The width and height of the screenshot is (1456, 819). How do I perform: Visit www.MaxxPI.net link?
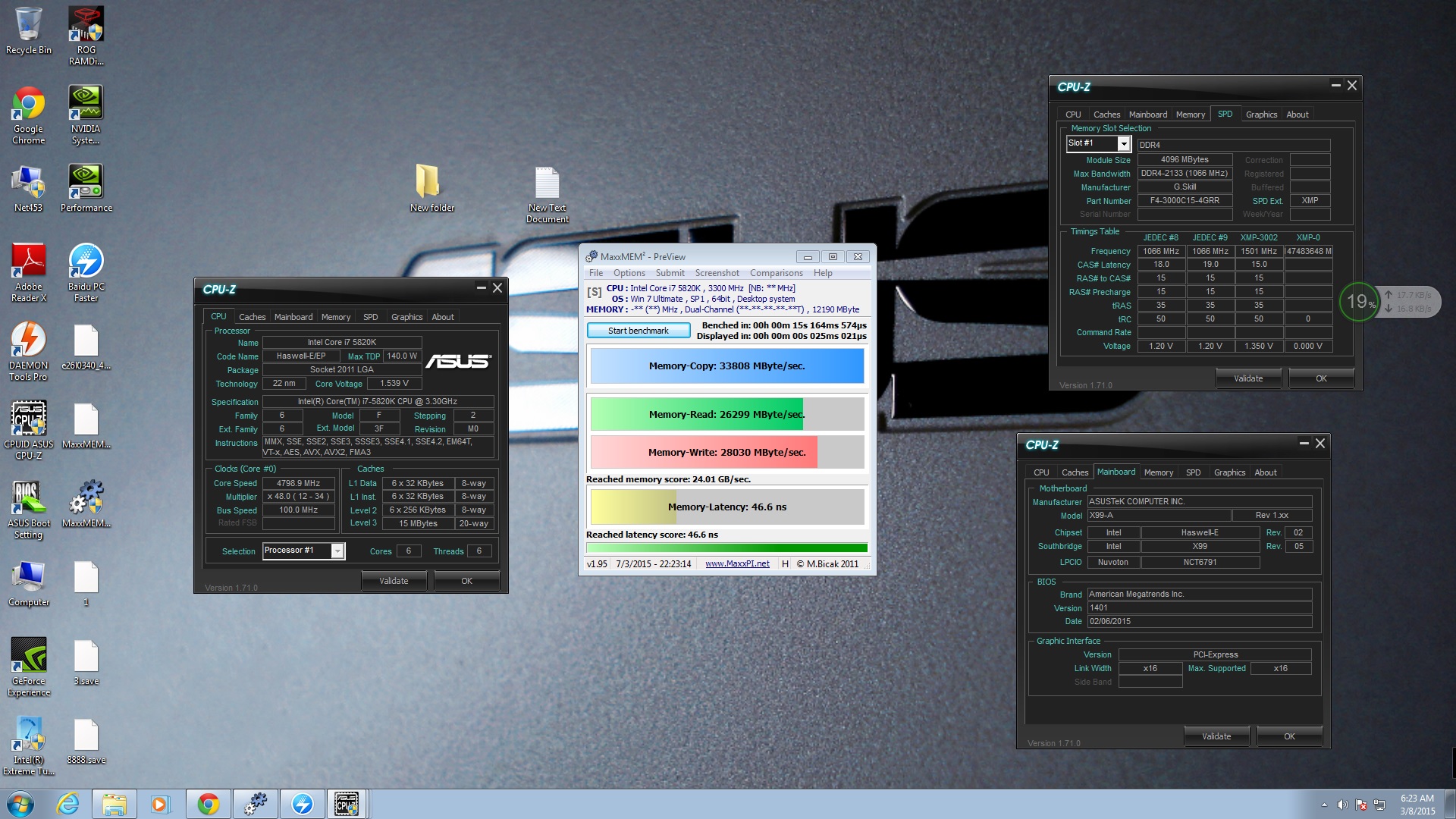pyautogui.click(x=737, y=564)
